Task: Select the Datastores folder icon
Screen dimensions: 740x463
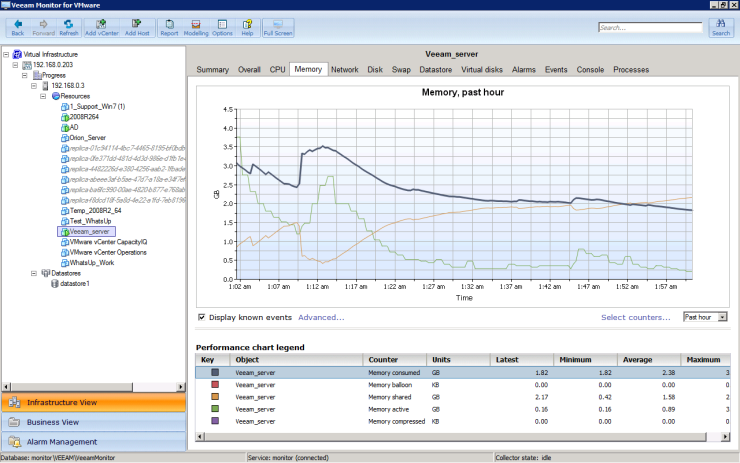Action: [x=46, y=273]
